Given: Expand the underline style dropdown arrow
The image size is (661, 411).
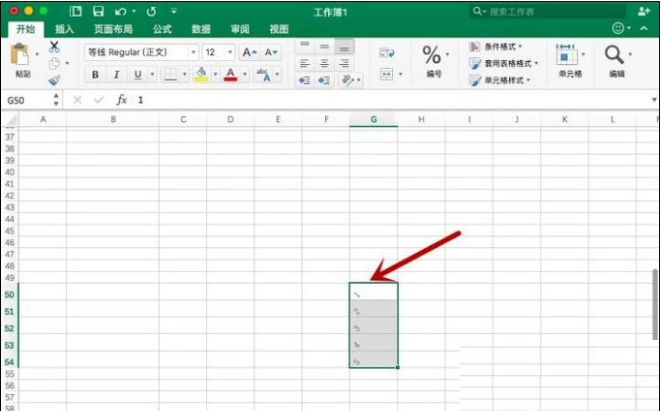Looking at the screenshot, I should tap(152, 75).
